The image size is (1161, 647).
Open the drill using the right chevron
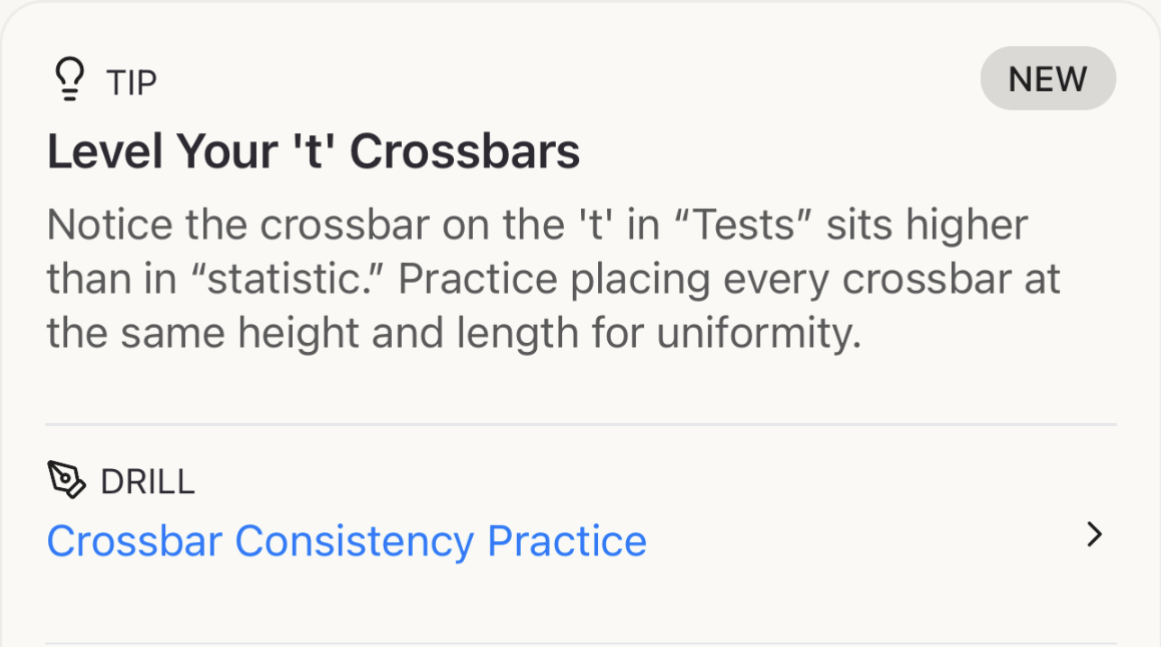1094,535
